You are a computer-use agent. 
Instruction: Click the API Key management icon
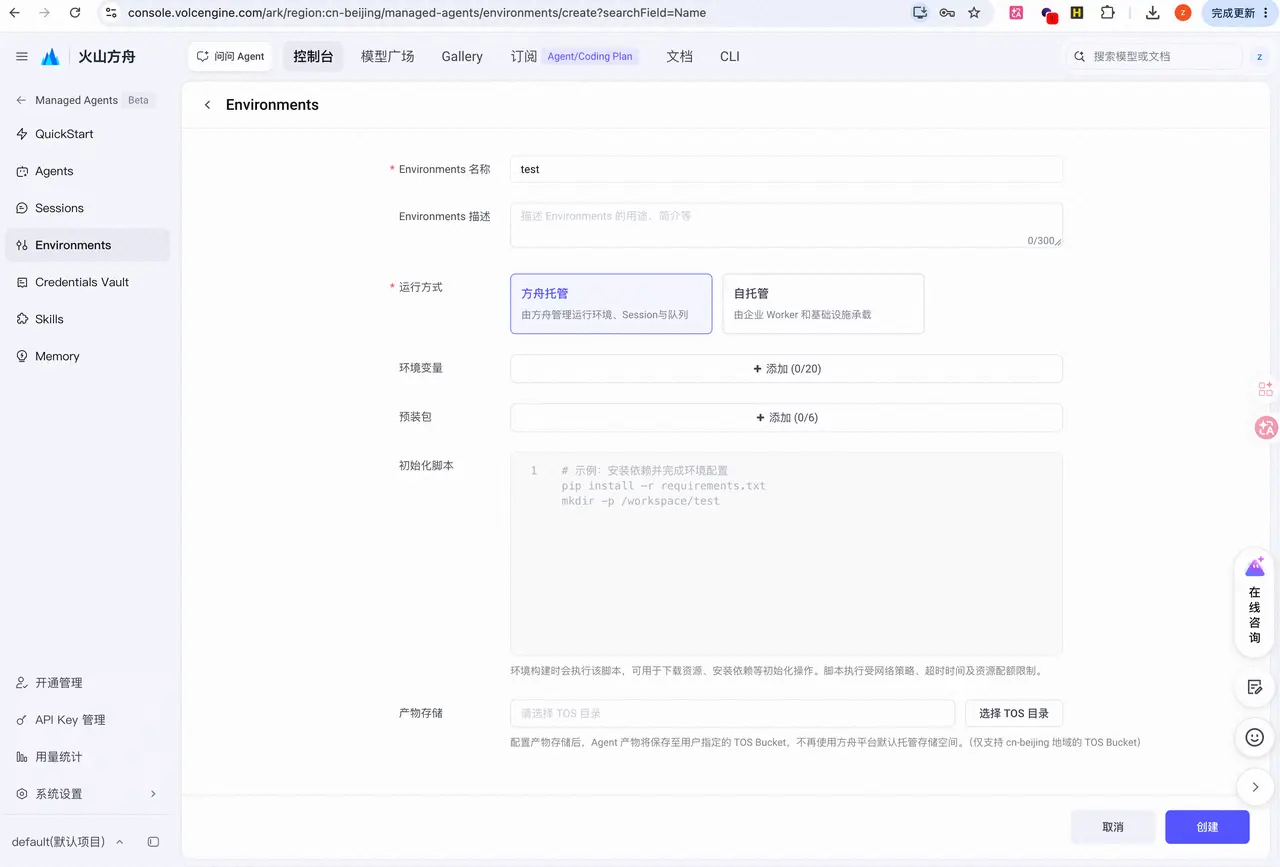[x=22, y=720]
